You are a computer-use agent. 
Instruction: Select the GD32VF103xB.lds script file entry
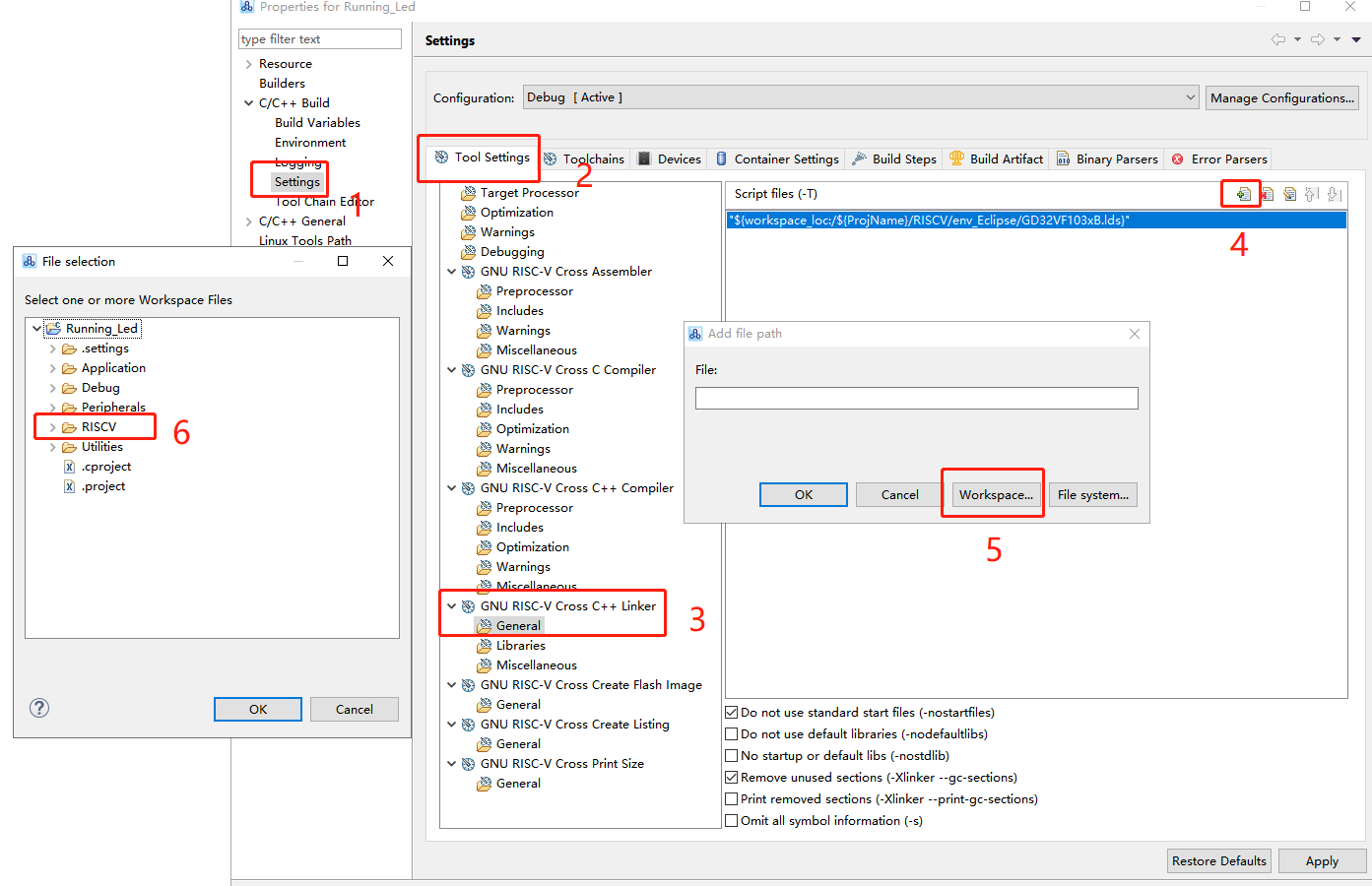1036,221
